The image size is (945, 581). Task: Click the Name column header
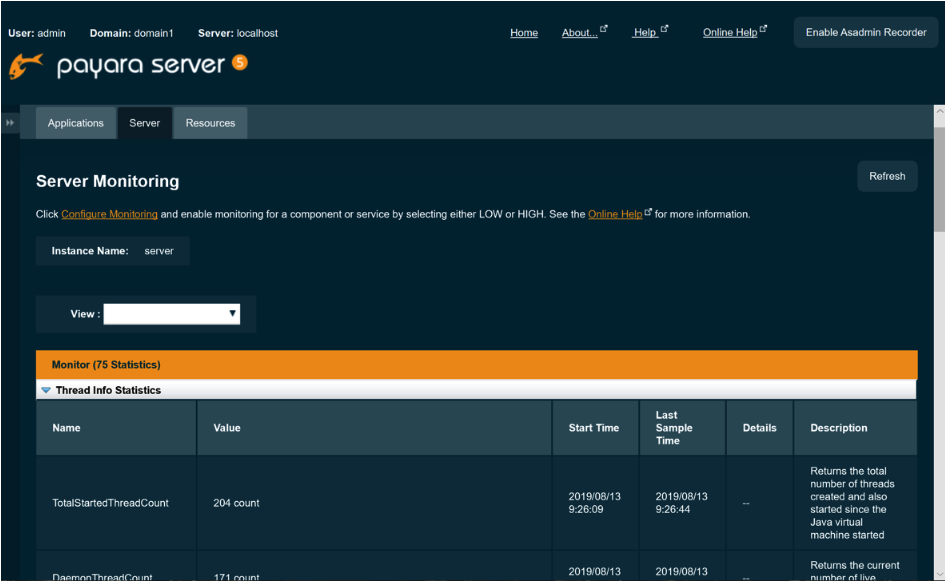[x=67, y=428]
